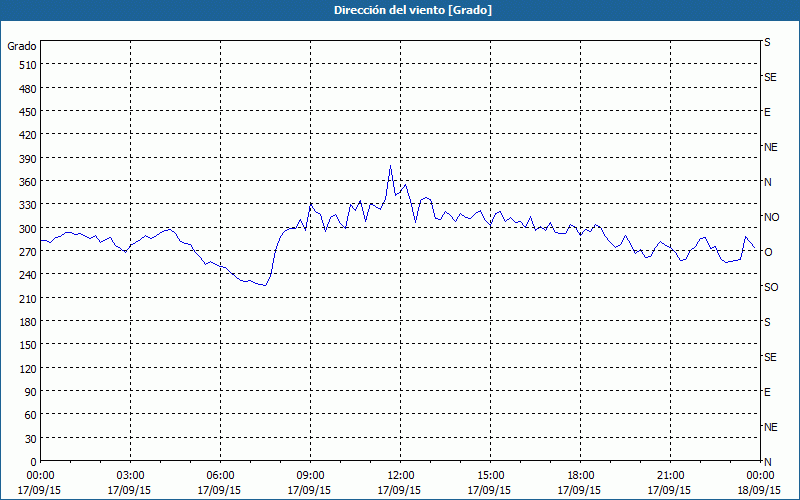Select compass label "NE" beside the 30 gridline

(771, 427)
